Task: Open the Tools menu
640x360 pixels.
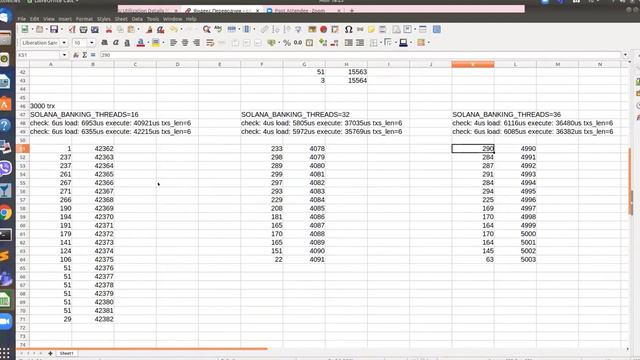Action: [153, 19]
